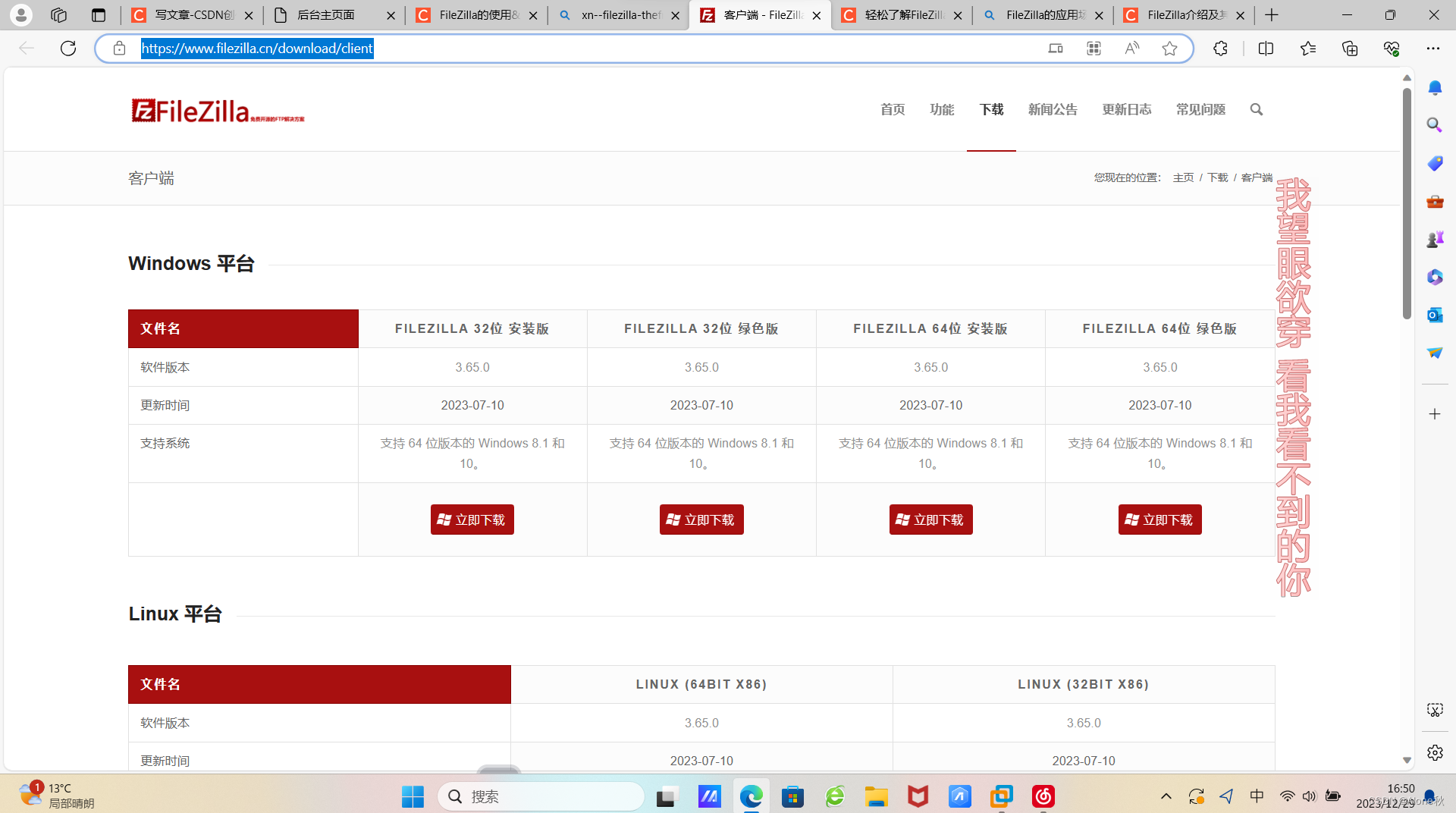Open the sidebar shopping tag icon
1456x813 pixels.
1435,163
